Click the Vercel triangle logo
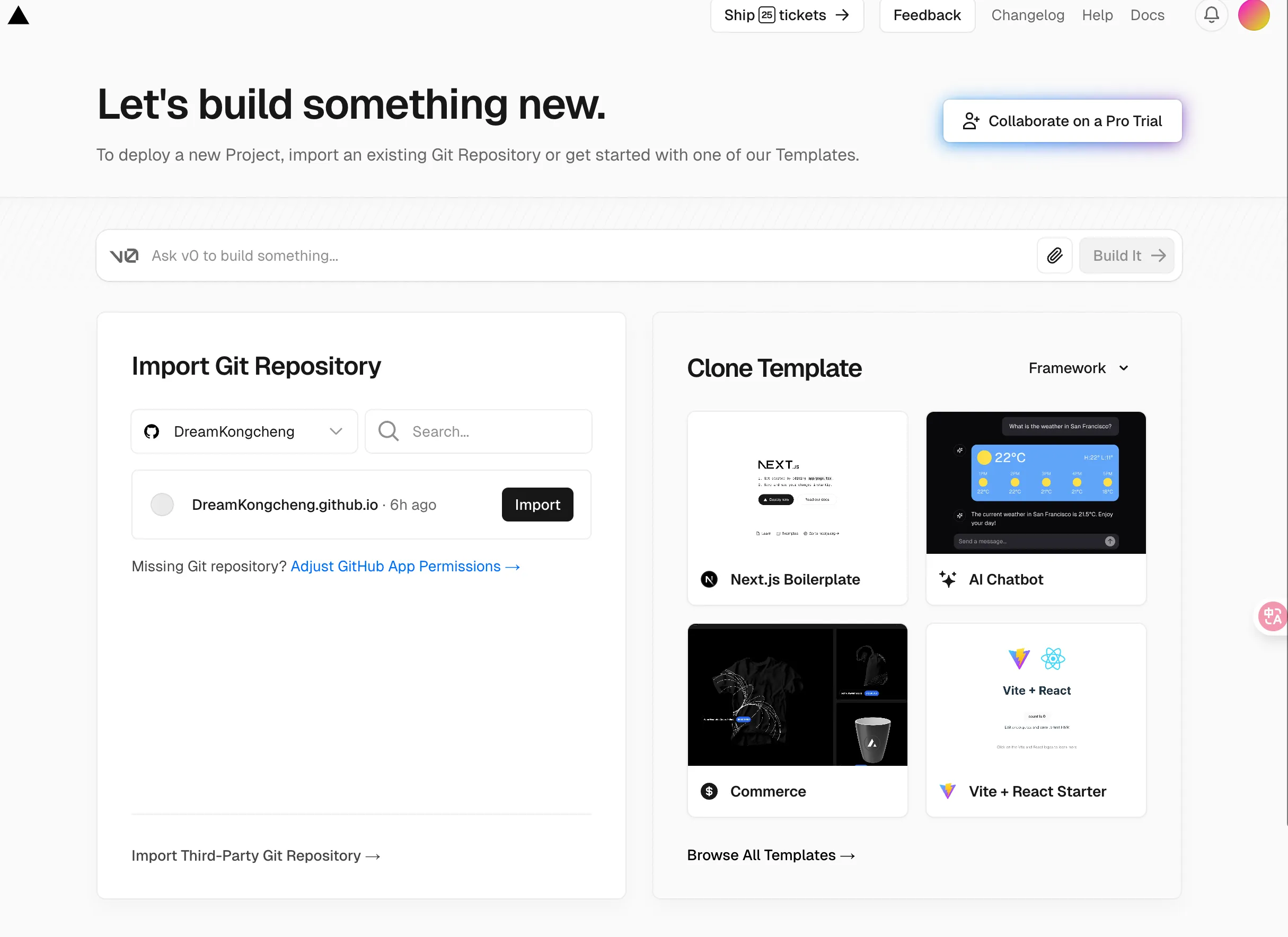 18,15
